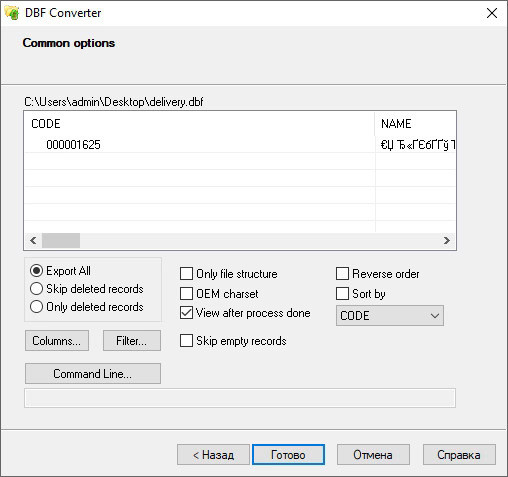The image size is (508, 477).
Task: Click the command line text field
Action: click(x=240, y=398)
